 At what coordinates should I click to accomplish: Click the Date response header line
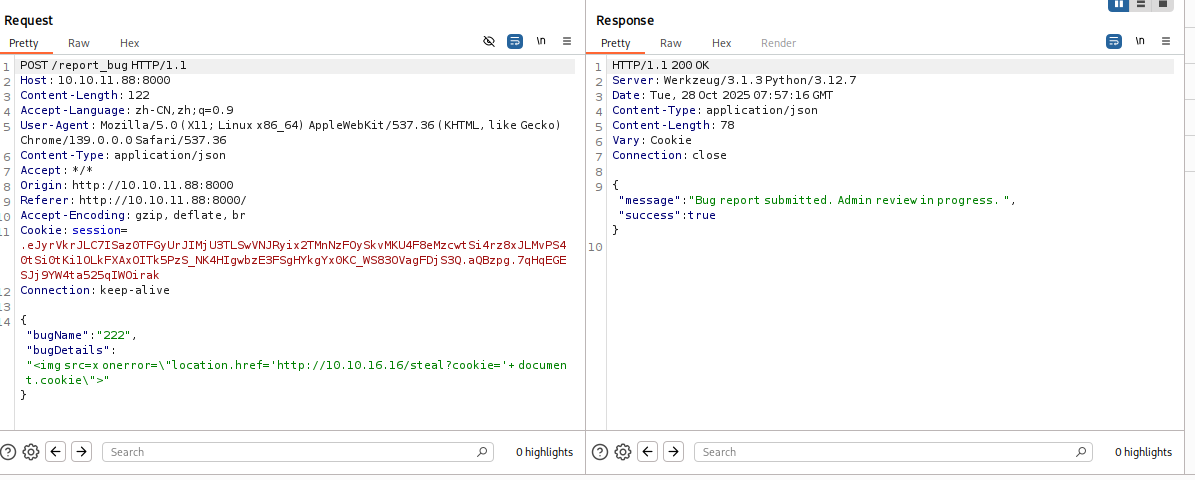pyautogui.click(x=722, y=95)
